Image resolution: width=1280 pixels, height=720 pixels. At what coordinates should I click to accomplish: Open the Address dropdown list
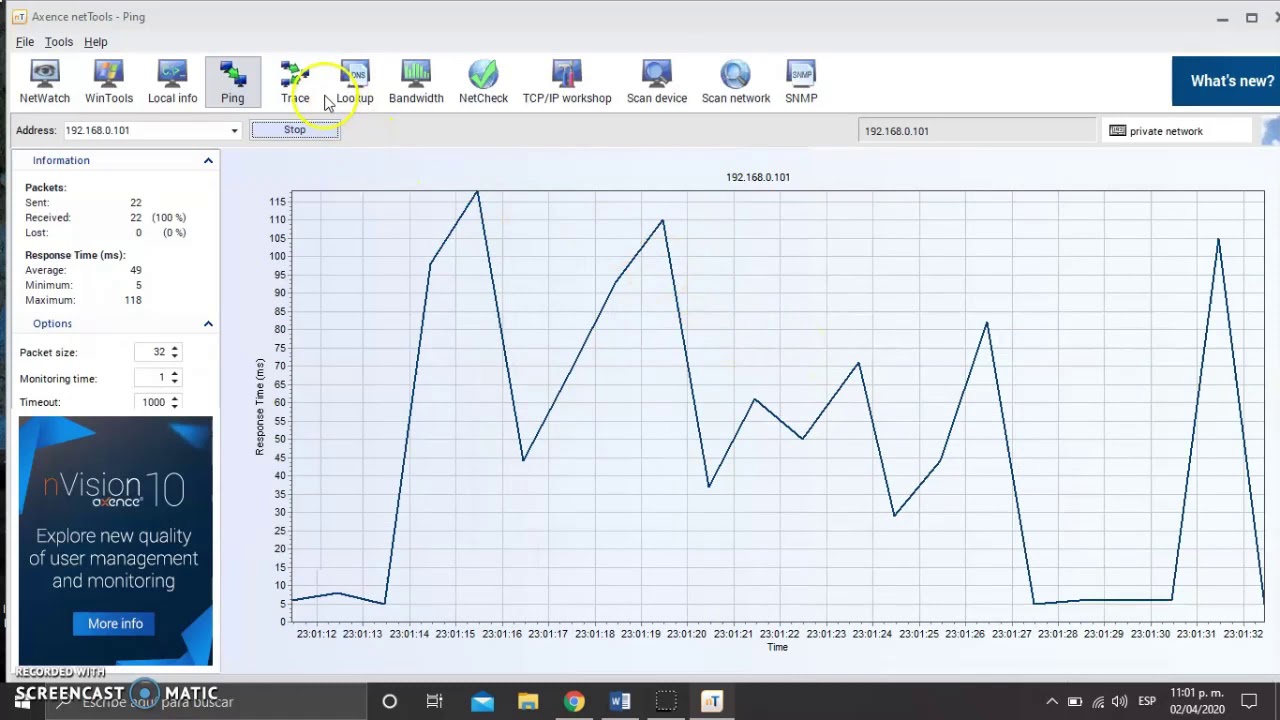tap(234, 131)
